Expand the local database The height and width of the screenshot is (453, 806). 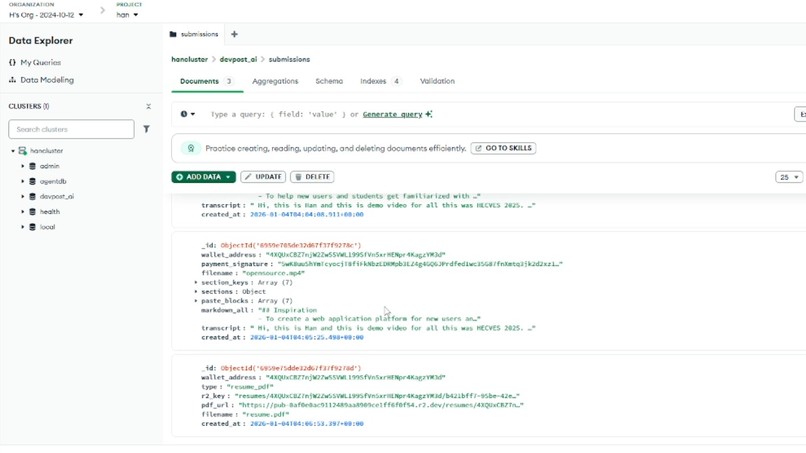point(23,227)
